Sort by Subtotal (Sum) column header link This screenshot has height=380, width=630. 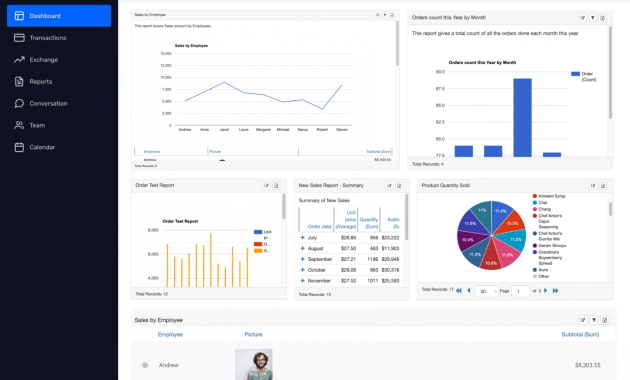tap(580, 334)
